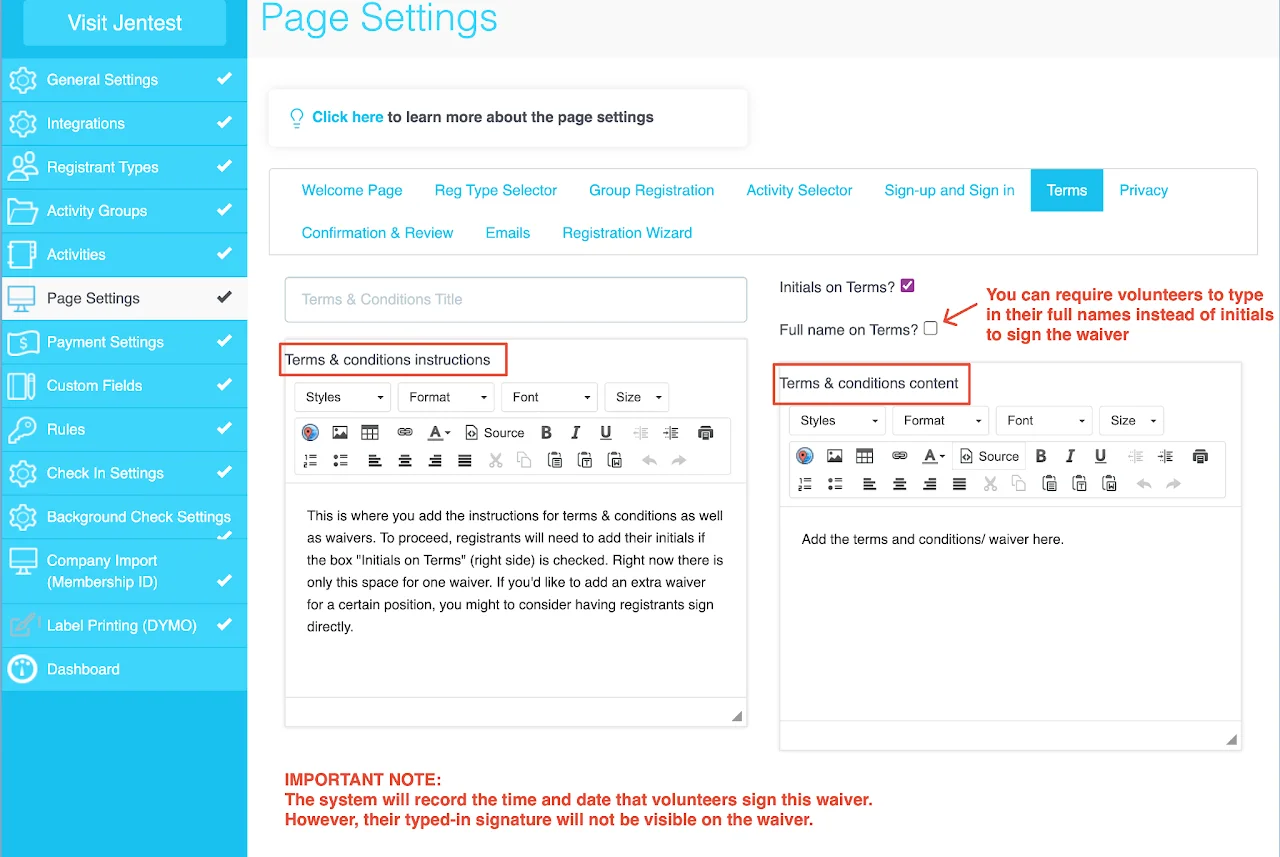Open Payment Settings in sidebar
Image resolution: width=1280 pixels, height=857 pixels.
(124, 342)
